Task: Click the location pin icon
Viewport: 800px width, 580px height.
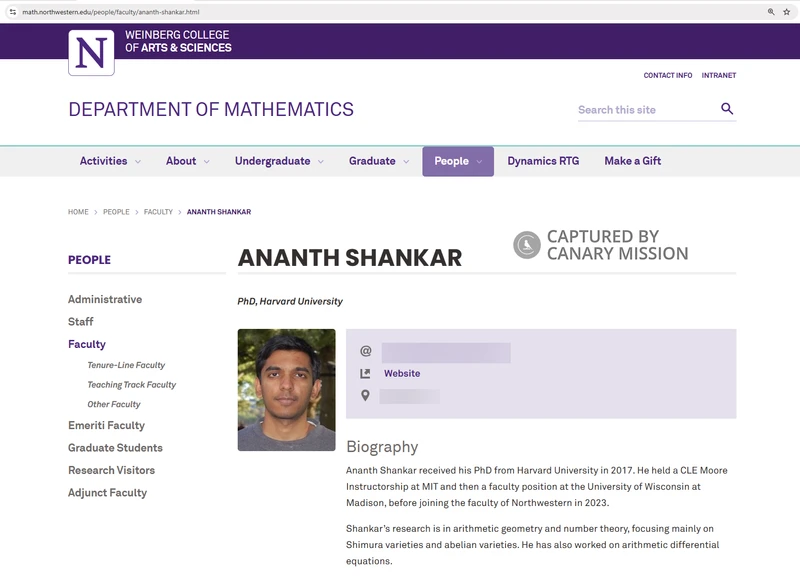Action: [363, 393]
